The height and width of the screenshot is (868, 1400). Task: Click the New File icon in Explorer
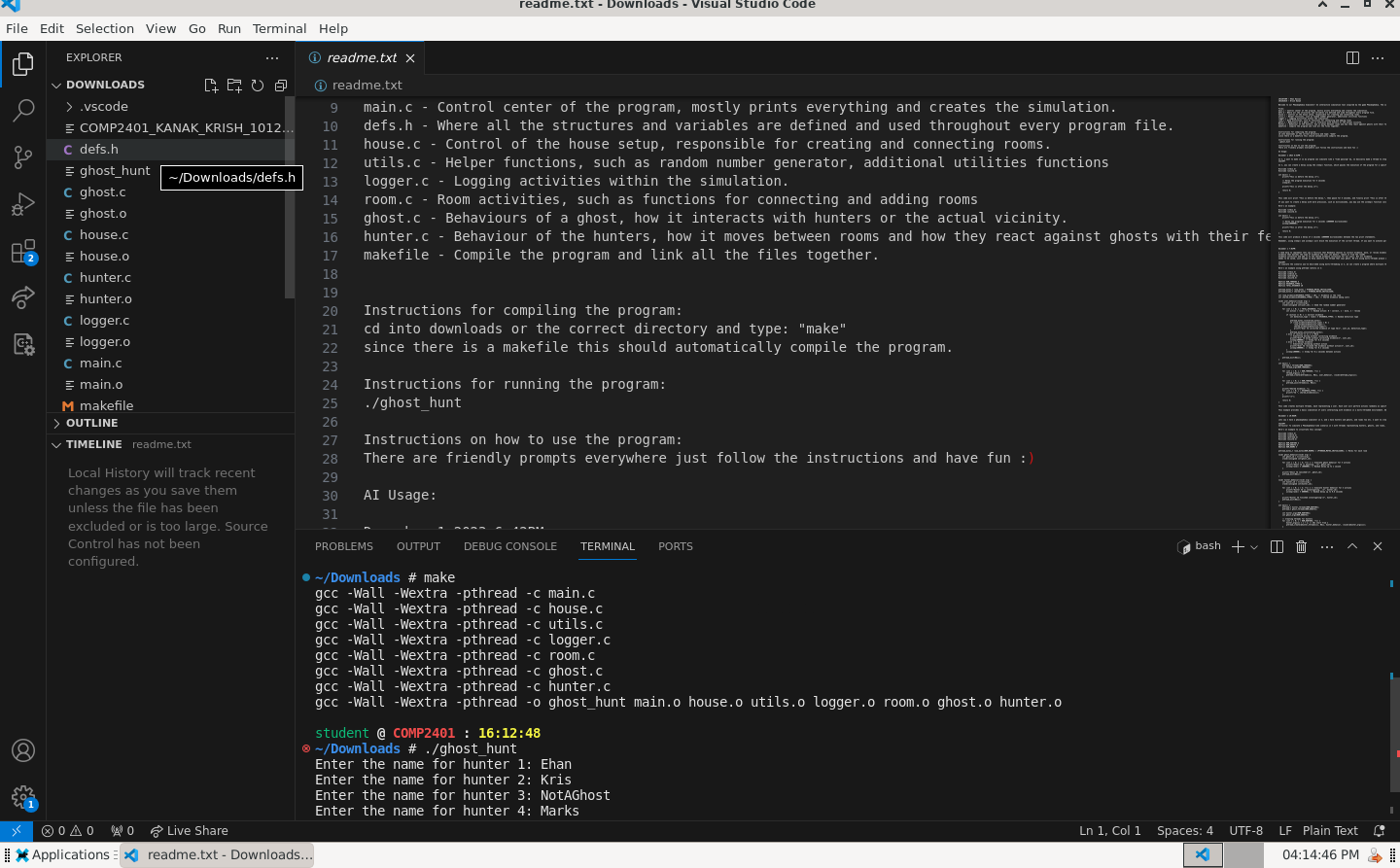[211, 86]
